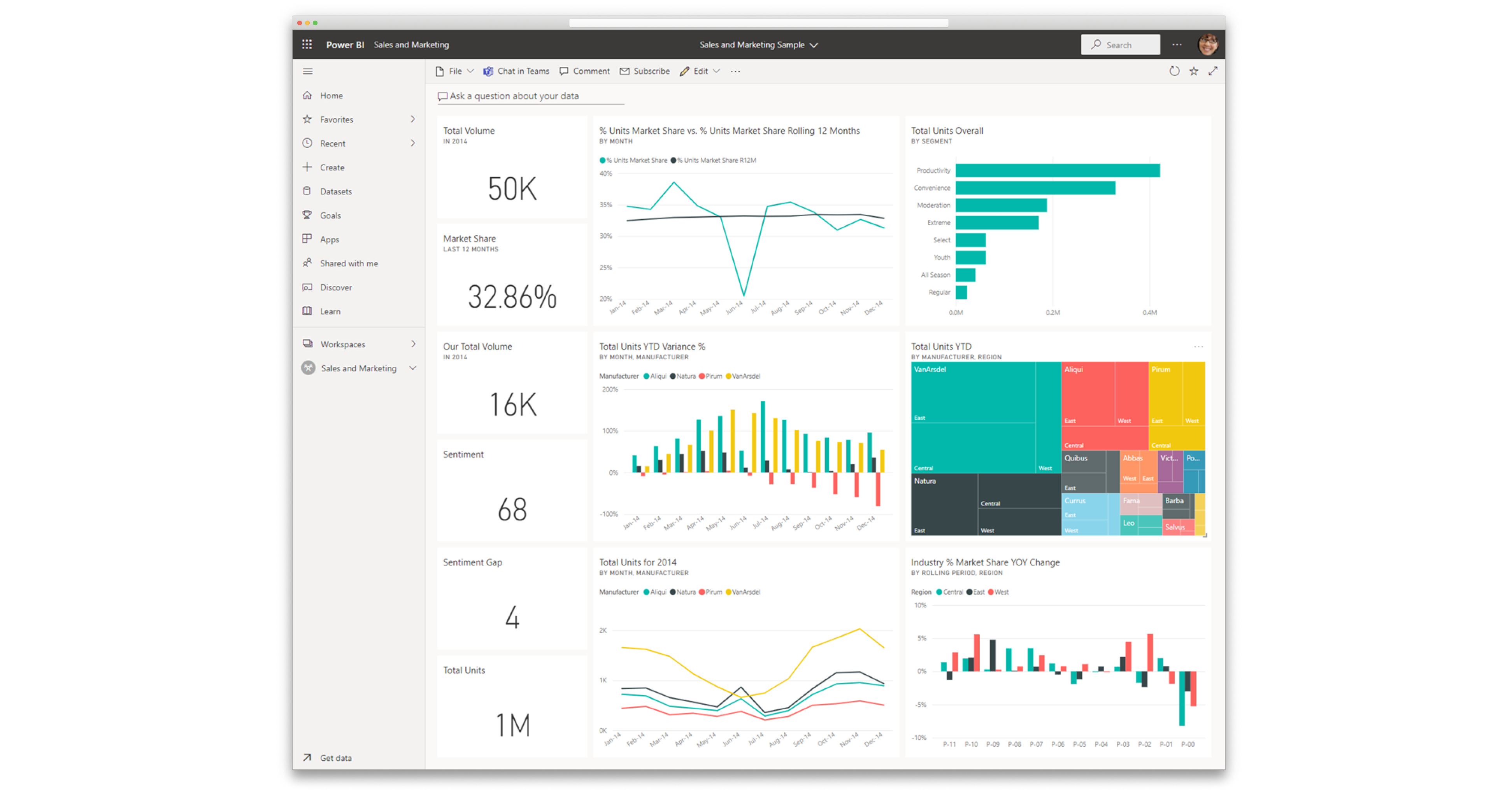Click the Subscribe button
This screenshot has height=798, width=1512.
tap(644, 71)
